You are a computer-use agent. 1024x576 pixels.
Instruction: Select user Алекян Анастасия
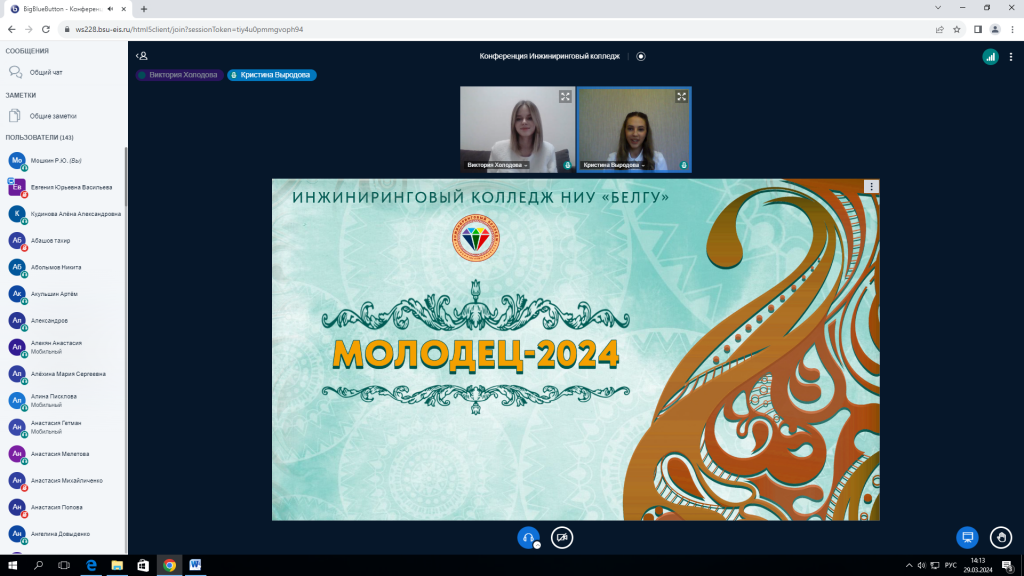point(63,347)
